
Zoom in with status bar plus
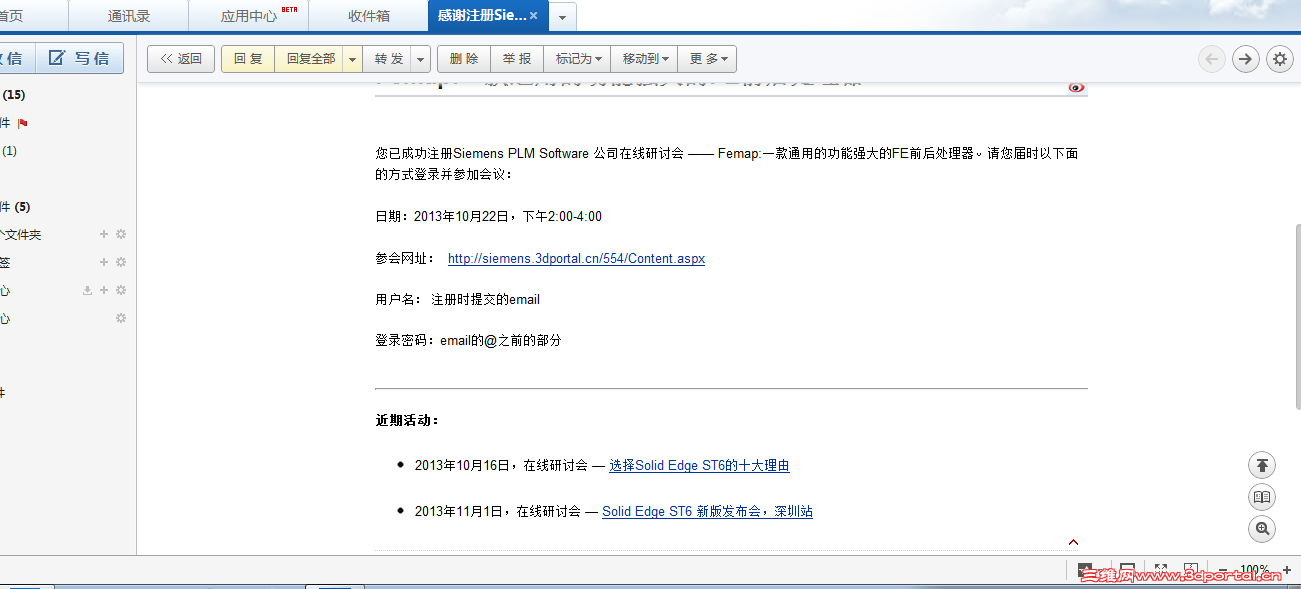click(x=1287, y=570)
